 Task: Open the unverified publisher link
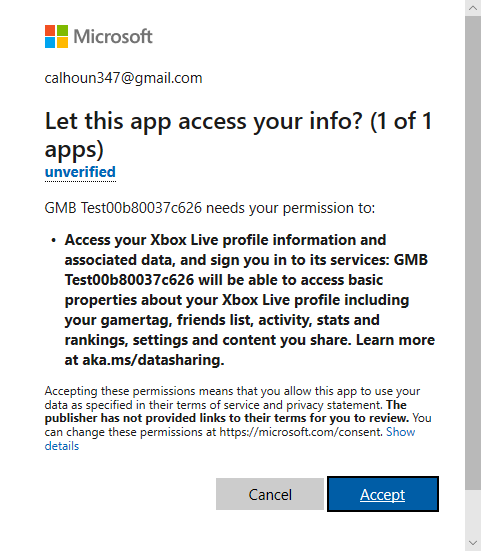80,172
